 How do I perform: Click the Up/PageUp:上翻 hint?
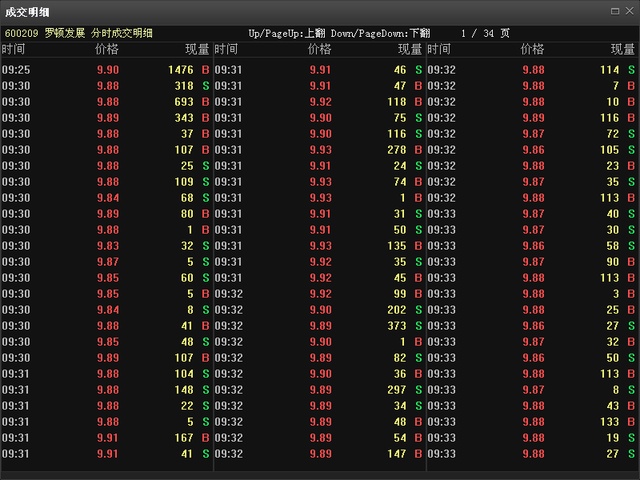287,33
